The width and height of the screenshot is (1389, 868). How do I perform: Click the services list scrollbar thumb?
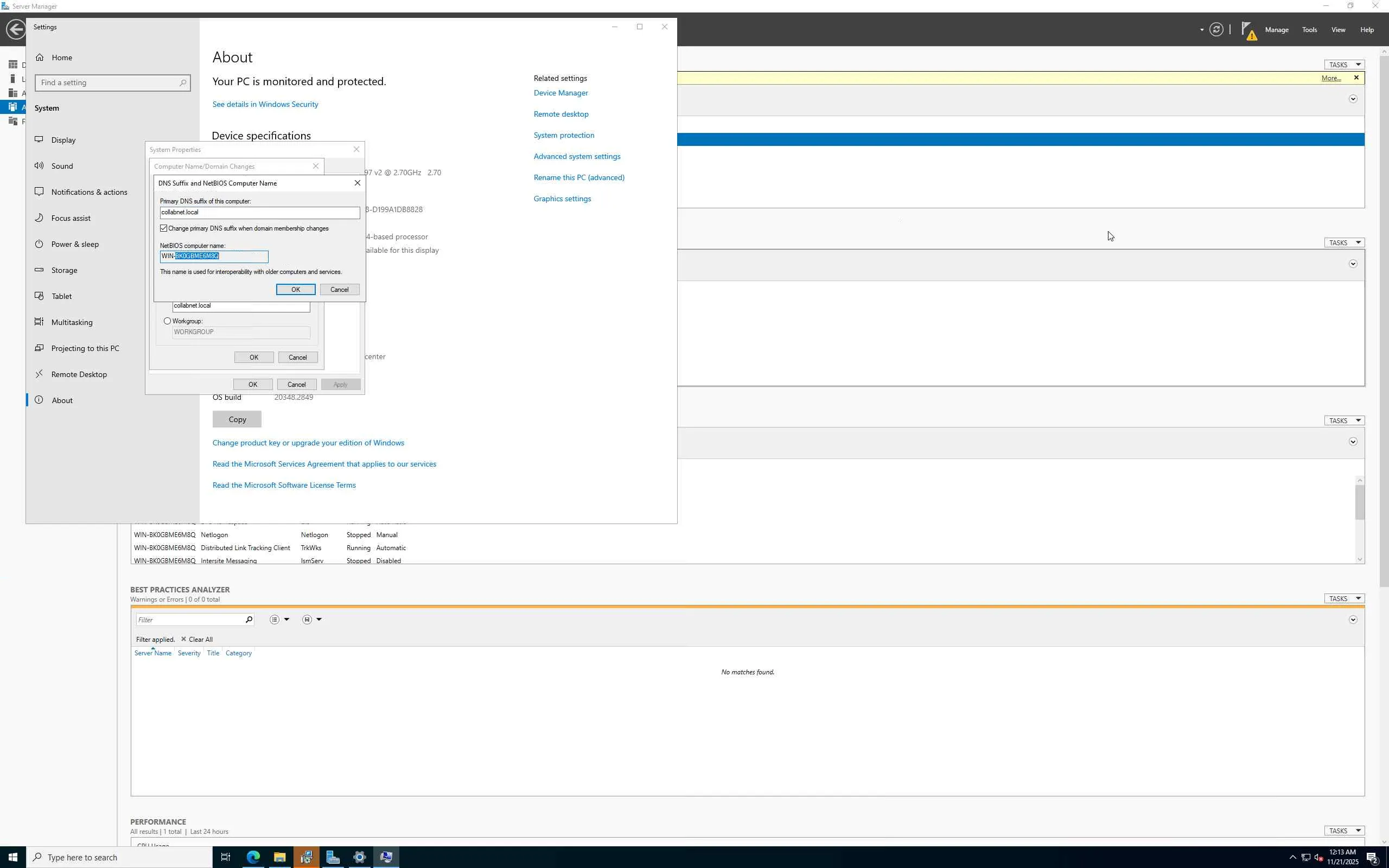point(1359,502)
